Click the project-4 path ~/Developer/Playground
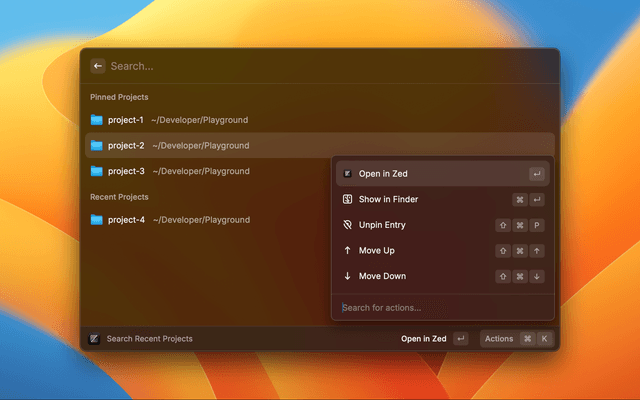The width and height of the screenshot is (640, 400). pos(202,220)
